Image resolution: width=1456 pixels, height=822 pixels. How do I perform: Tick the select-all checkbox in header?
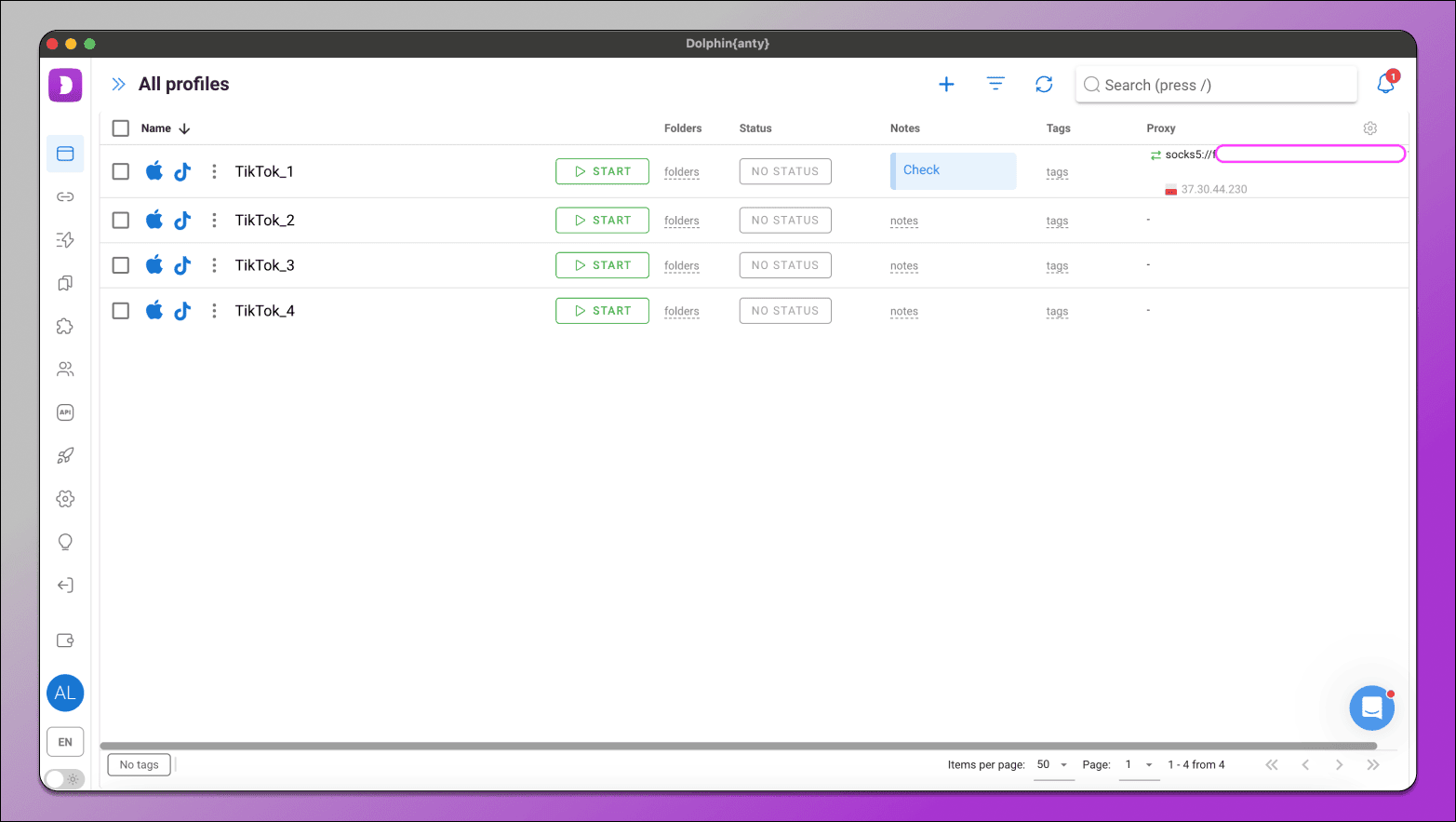click(121, 128)
